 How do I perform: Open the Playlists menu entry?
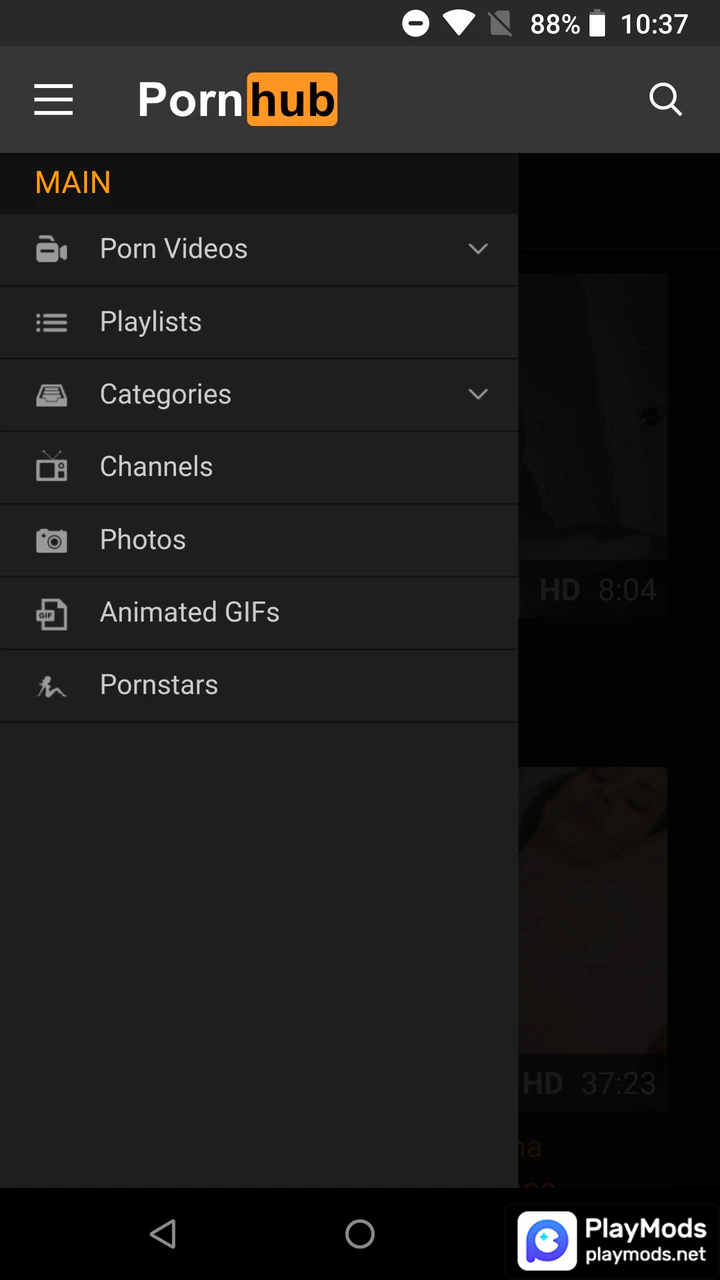click(259, 322)
